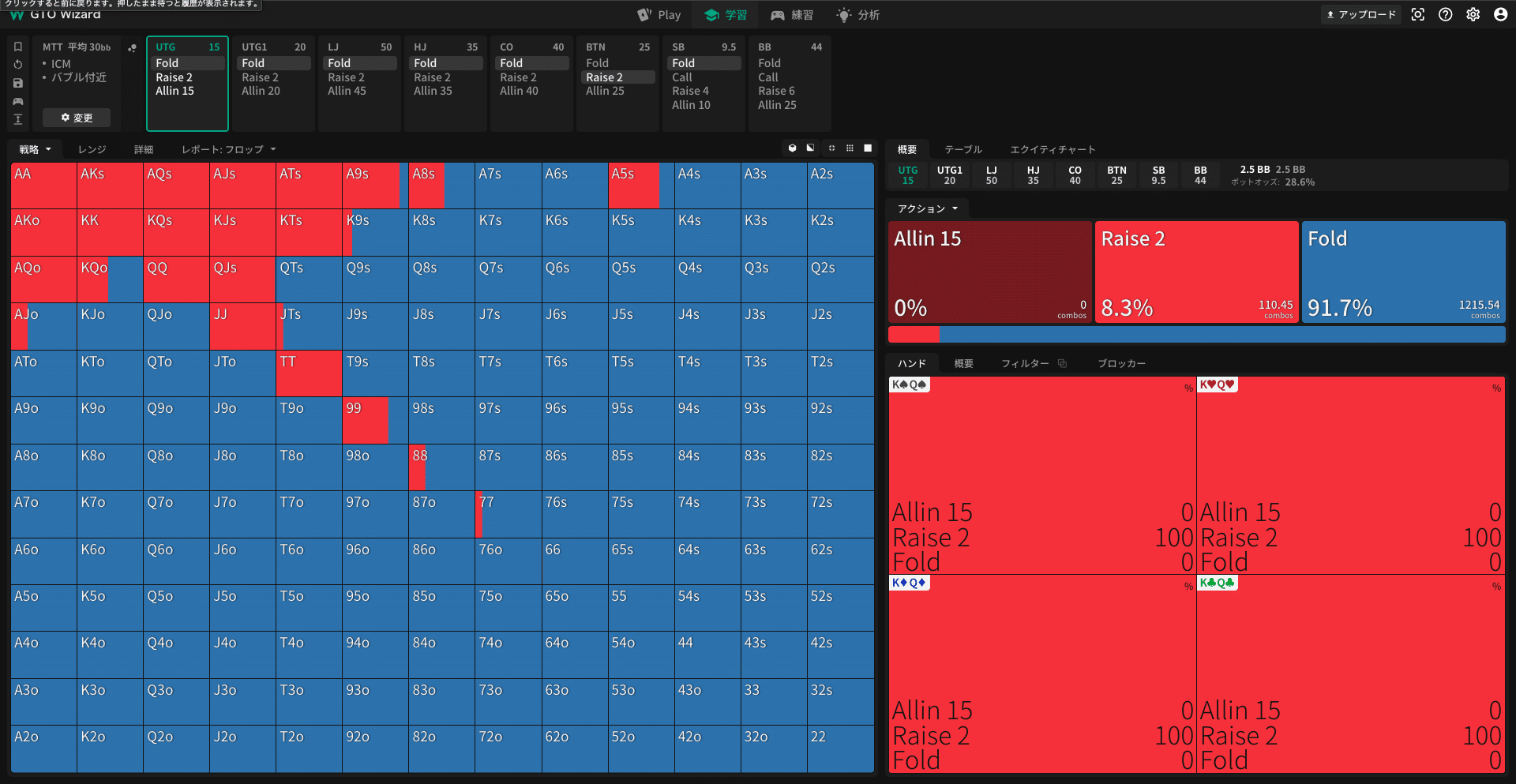1516x784 pixels.
Task: Open help via the question mark icon
Action: (1446, 14)
